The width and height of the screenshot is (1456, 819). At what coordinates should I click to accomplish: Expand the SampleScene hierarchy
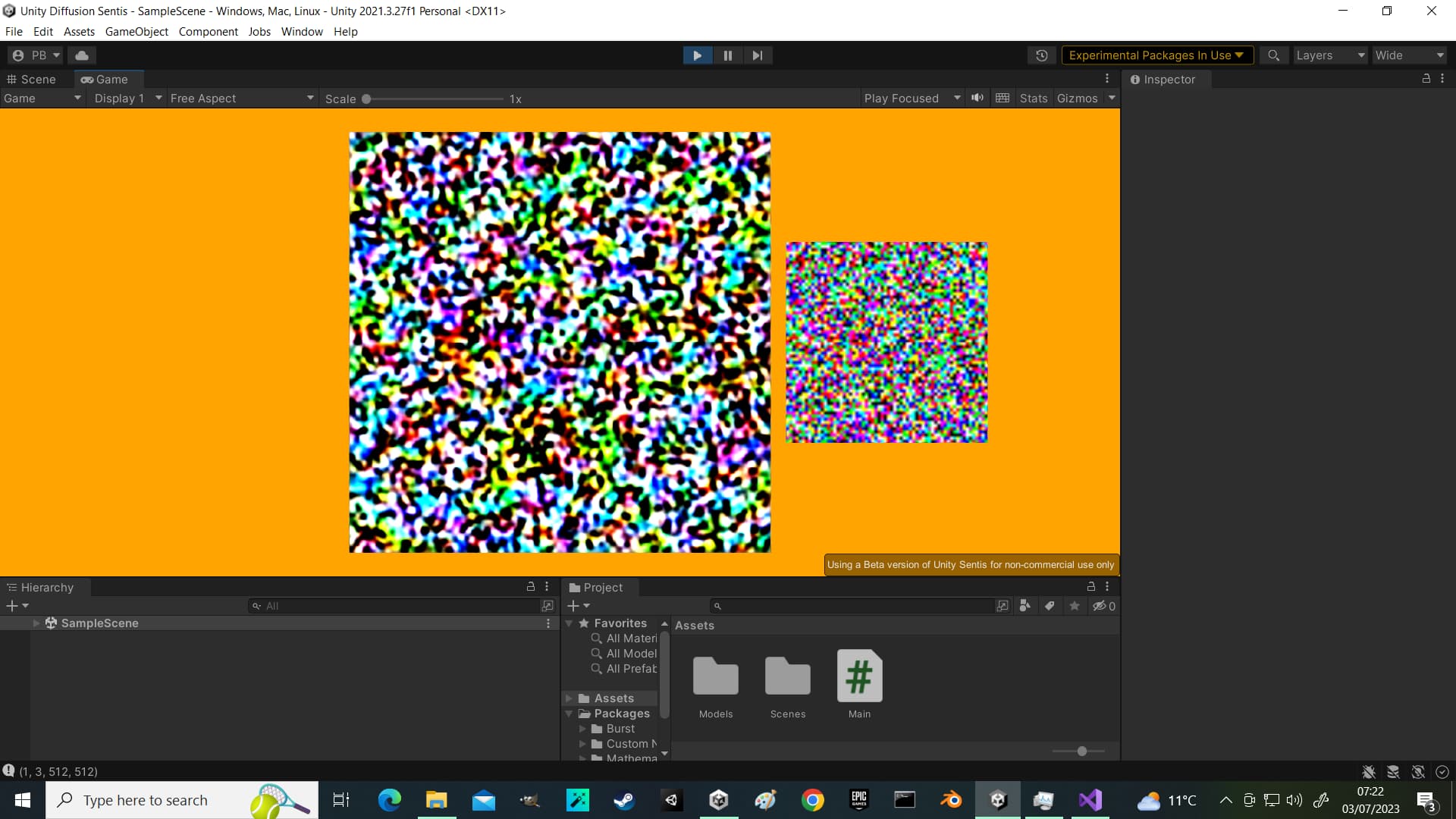[36, 623]
